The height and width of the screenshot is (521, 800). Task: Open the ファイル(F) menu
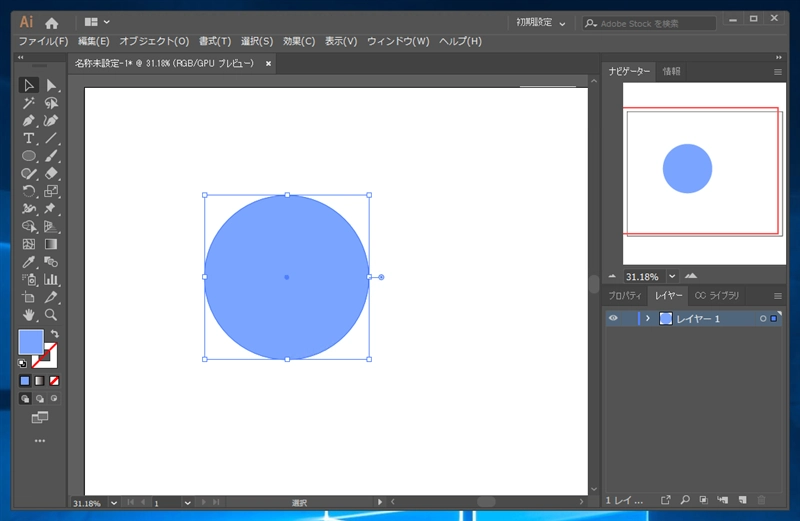(43, 41)
